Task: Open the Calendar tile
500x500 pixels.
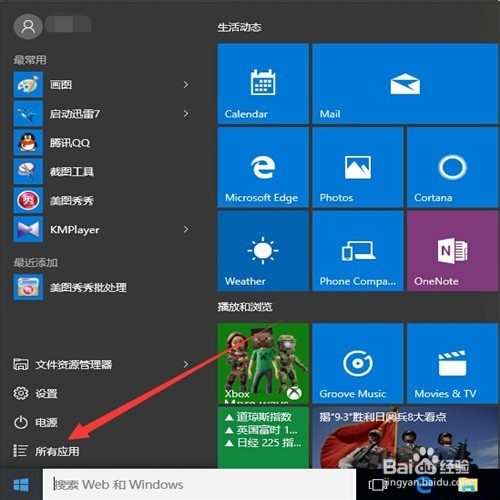Action: pos(263,84)
